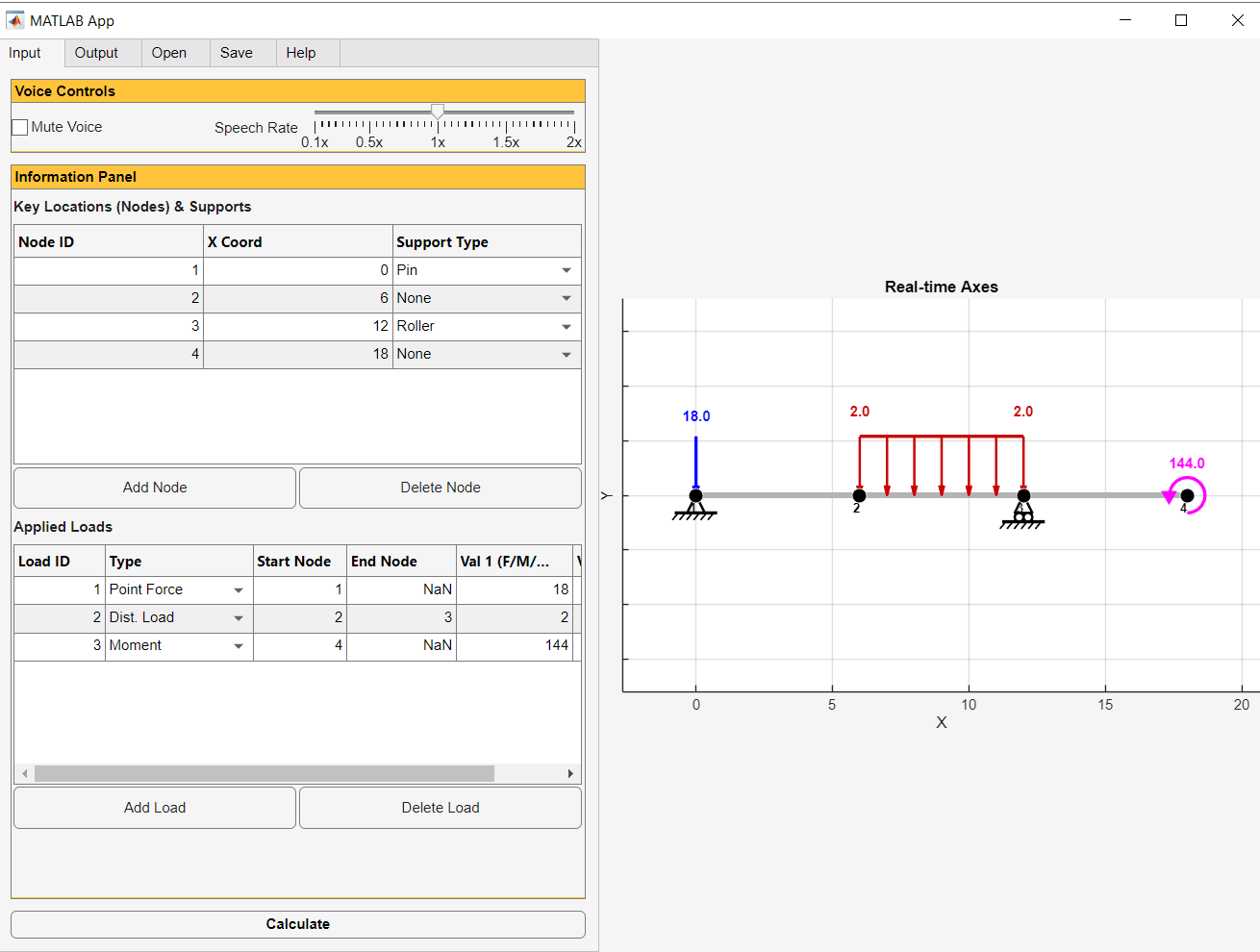Open the Moment load type dropdown
The height and width of the screenshot is (952, 1260).
[x=239, y=645]
